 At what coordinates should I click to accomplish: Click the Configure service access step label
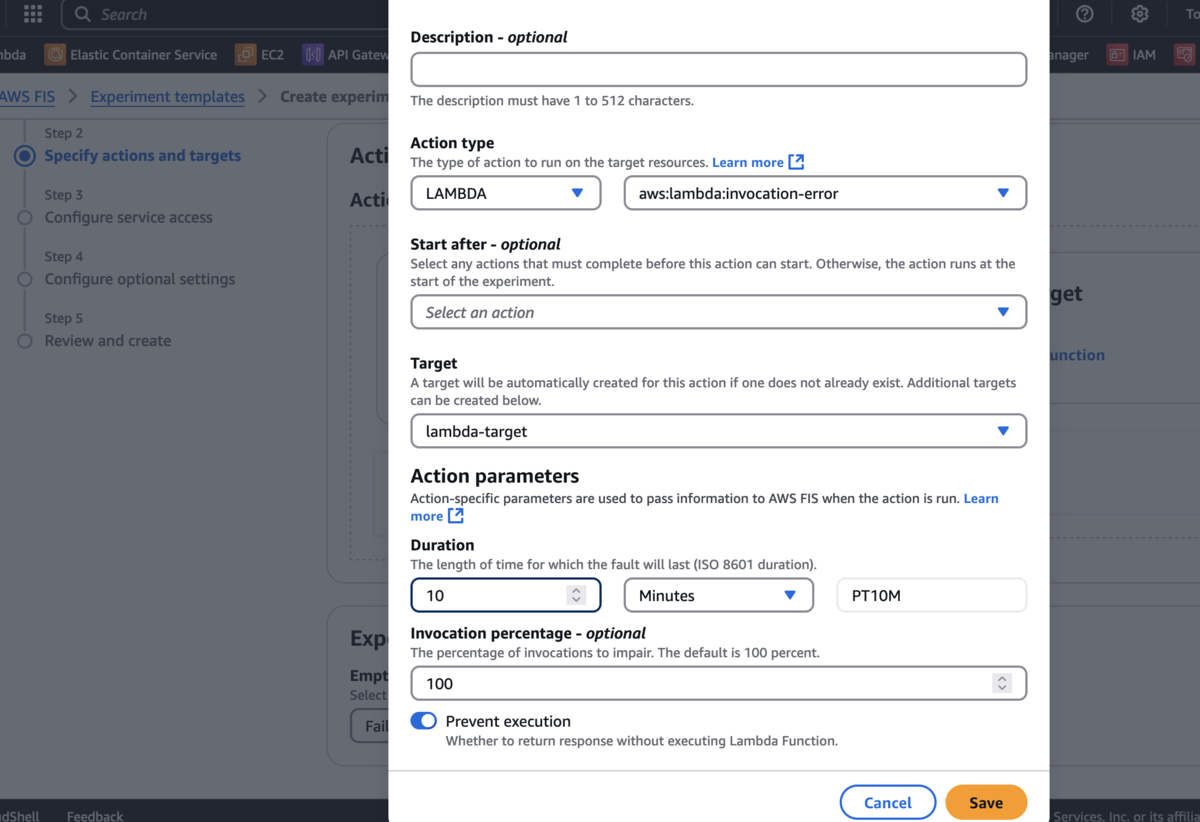[x=128, y=217]
